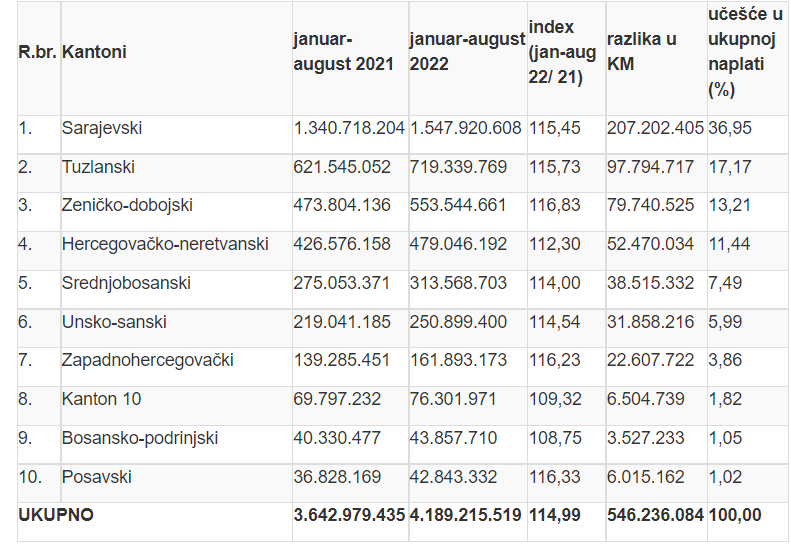
Task: Select the Tuzlanski canton name
Action: (98, 167)
